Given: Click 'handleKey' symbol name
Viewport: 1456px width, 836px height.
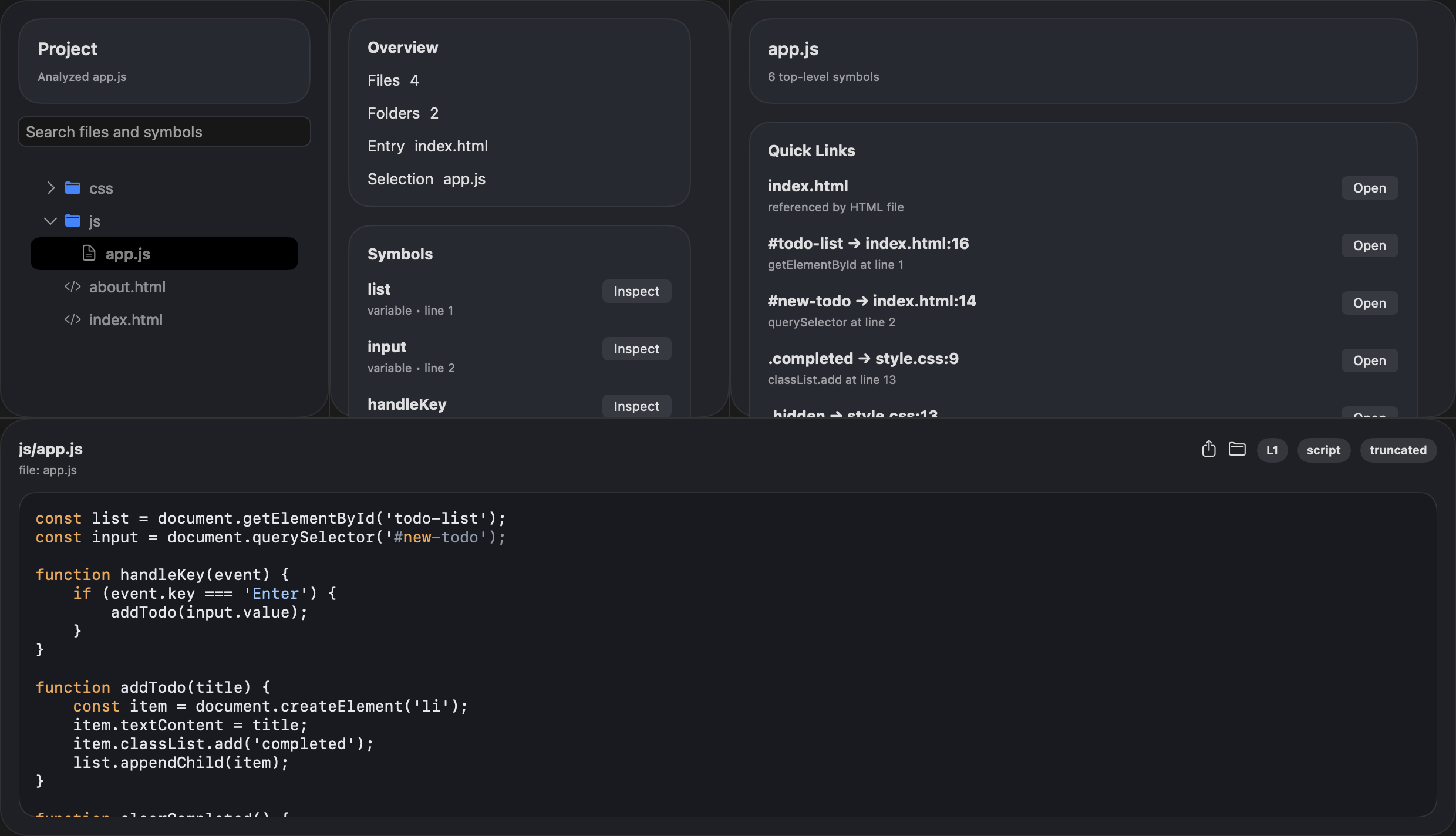Looking at the screenshot, I should pos(407,404).
